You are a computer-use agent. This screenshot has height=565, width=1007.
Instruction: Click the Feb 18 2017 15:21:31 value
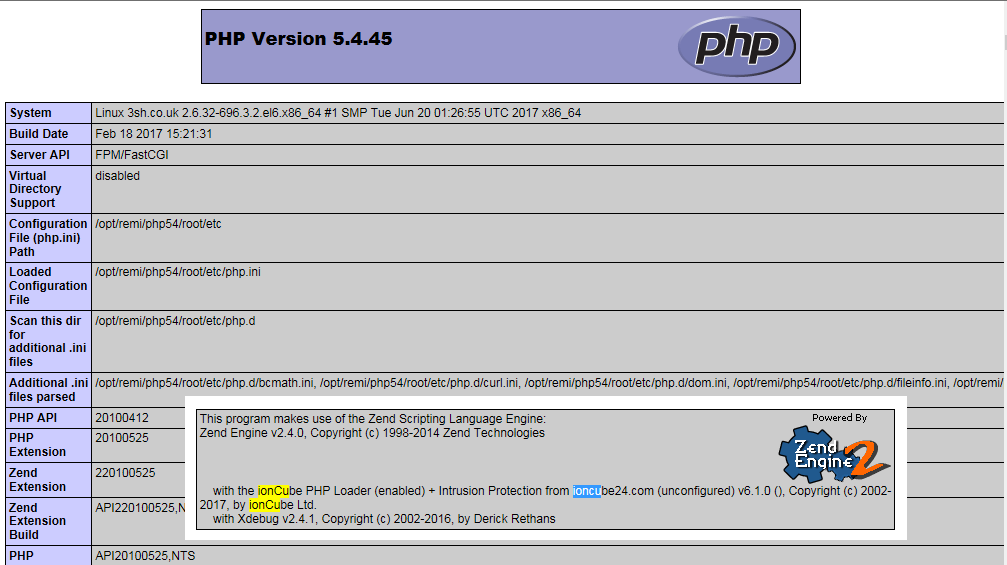[153, 134]
